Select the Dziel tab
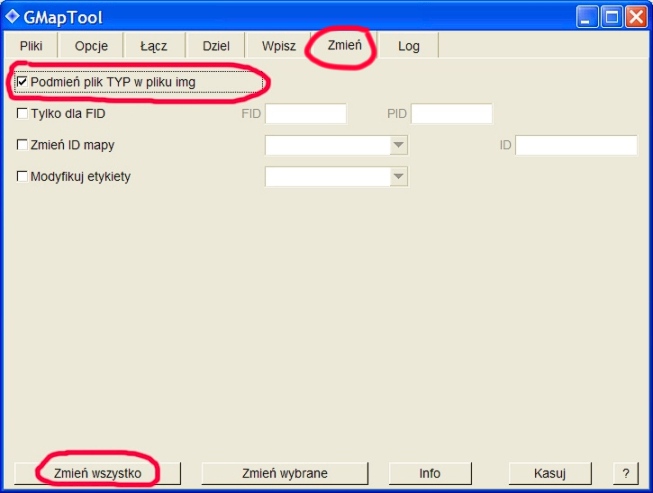The height and width of the screenshot is (493, 653). (x=215, y=46)
